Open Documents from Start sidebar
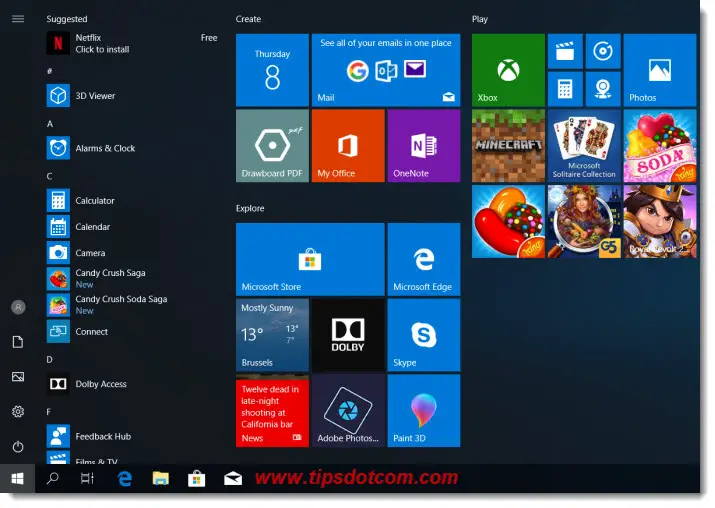 pos(18,342)
